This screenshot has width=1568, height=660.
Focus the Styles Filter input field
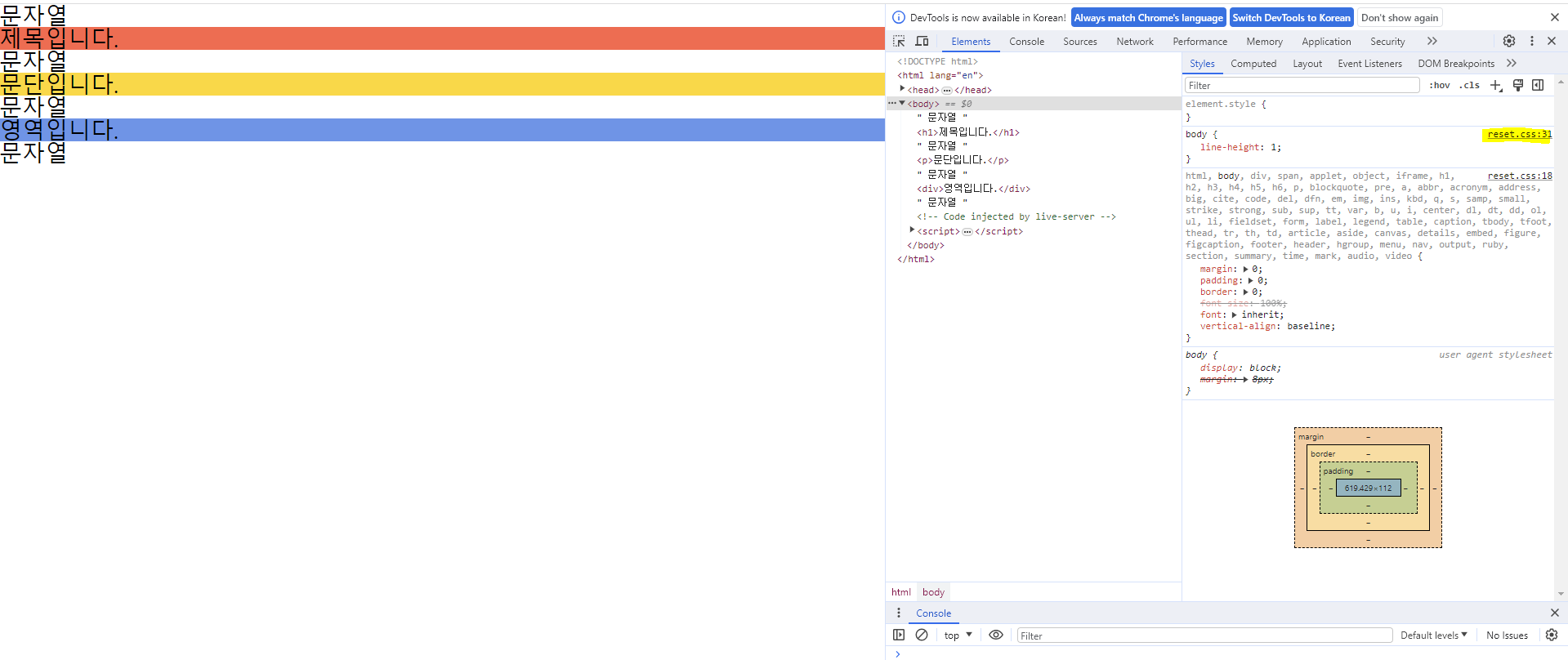click(1302, 85)
